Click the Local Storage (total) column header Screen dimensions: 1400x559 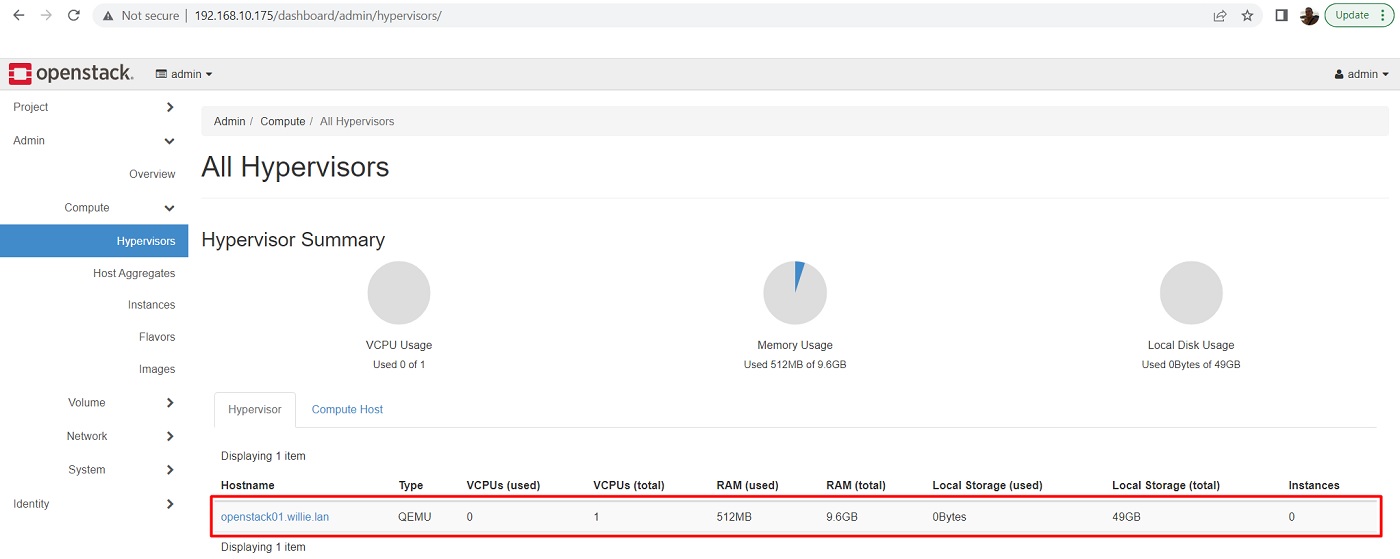(1166, 485)
